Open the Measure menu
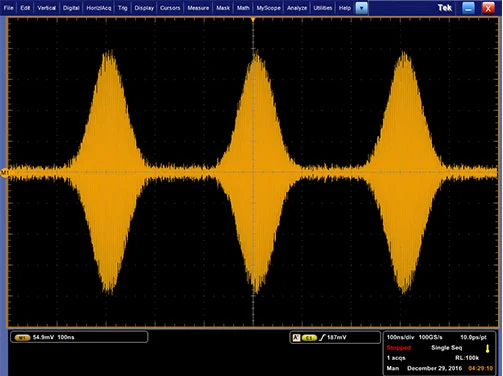Viewport: 503px width, 376px height. [x=198, y=8]
